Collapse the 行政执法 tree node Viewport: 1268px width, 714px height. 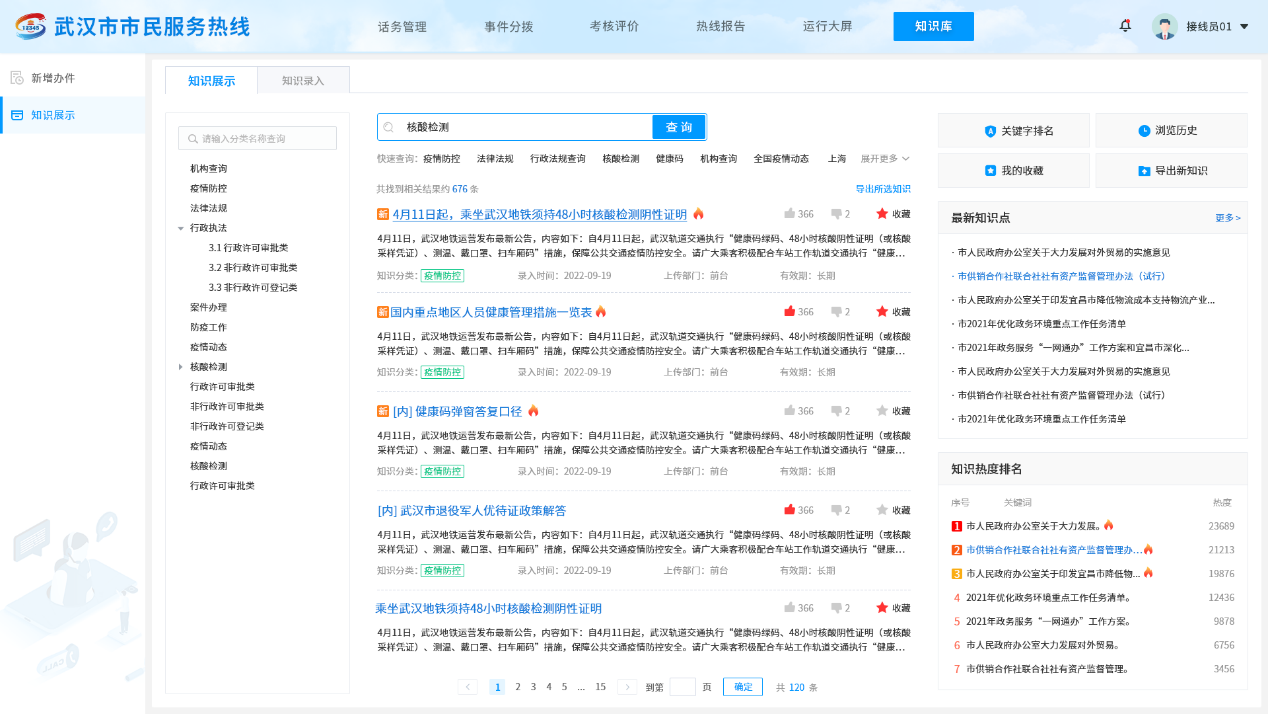click(181, 228)
